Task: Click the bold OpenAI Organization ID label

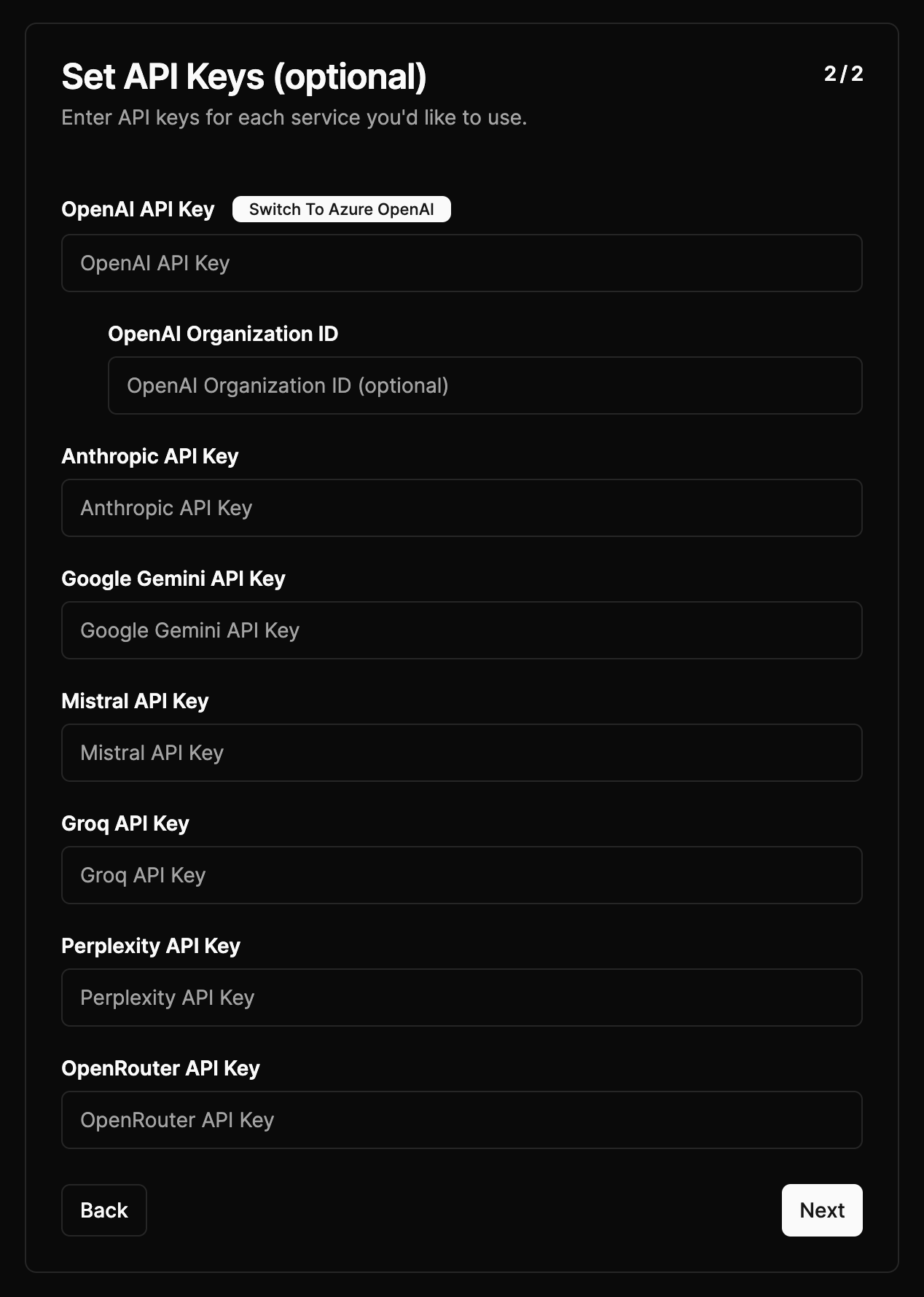Action: (x=223, y=334)
